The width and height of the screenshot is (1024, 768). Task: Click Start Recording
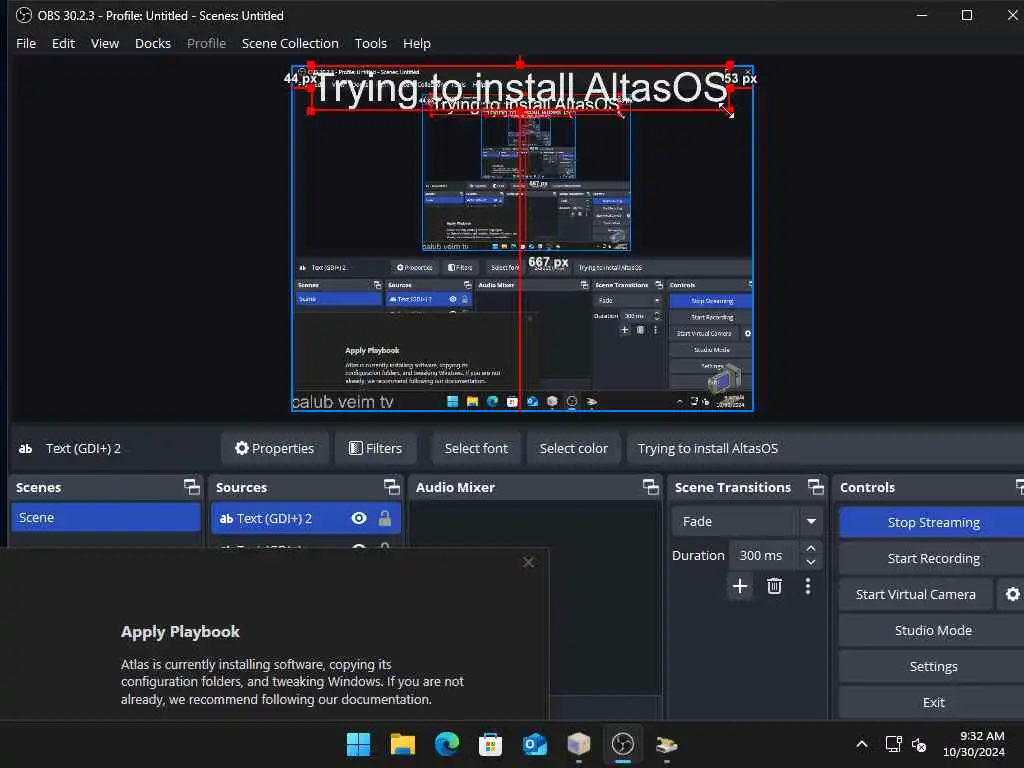point(933,558)
